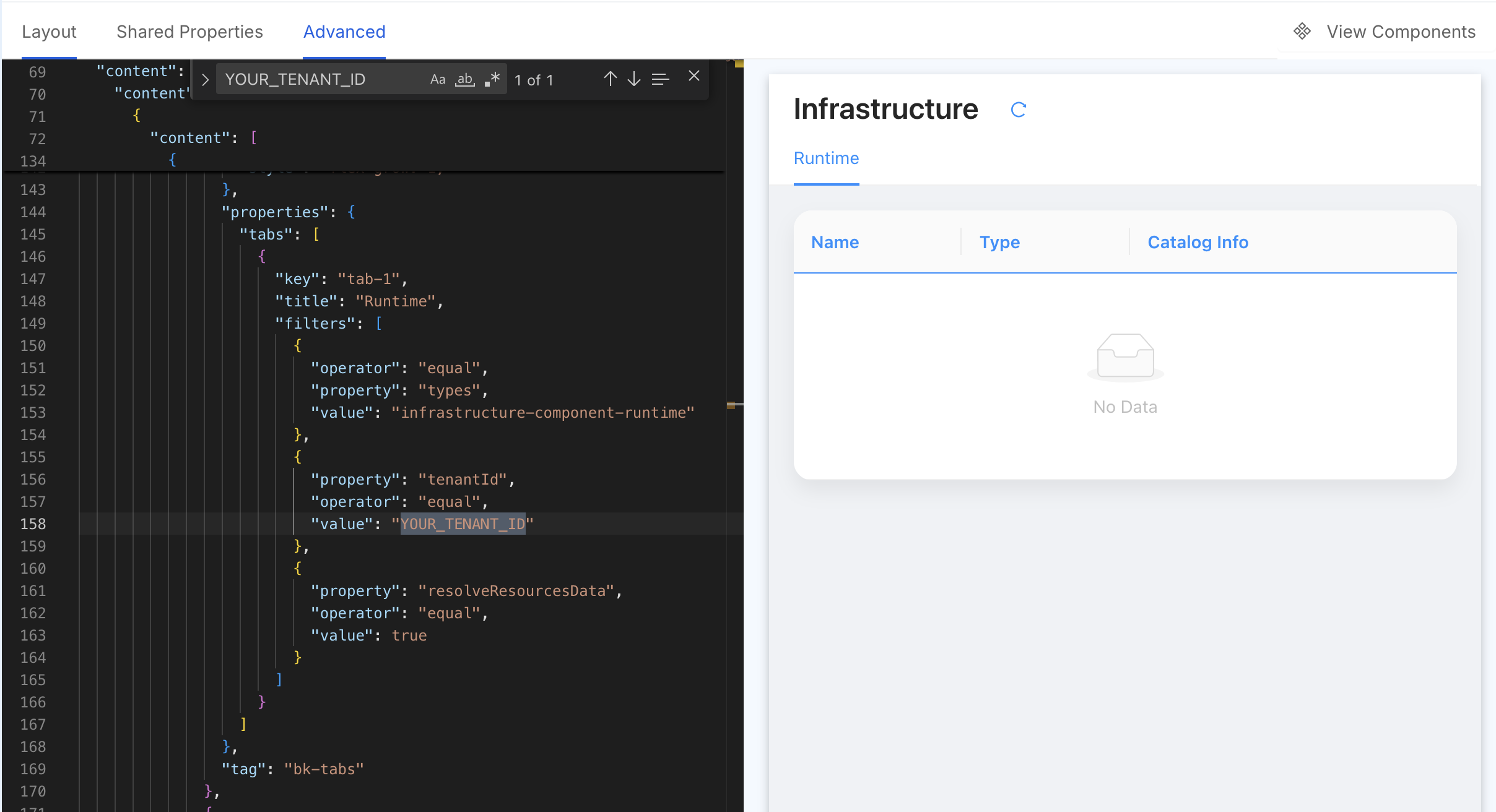Click the "types" value on line 152
1496x812 pixels.
coord(450,391)
